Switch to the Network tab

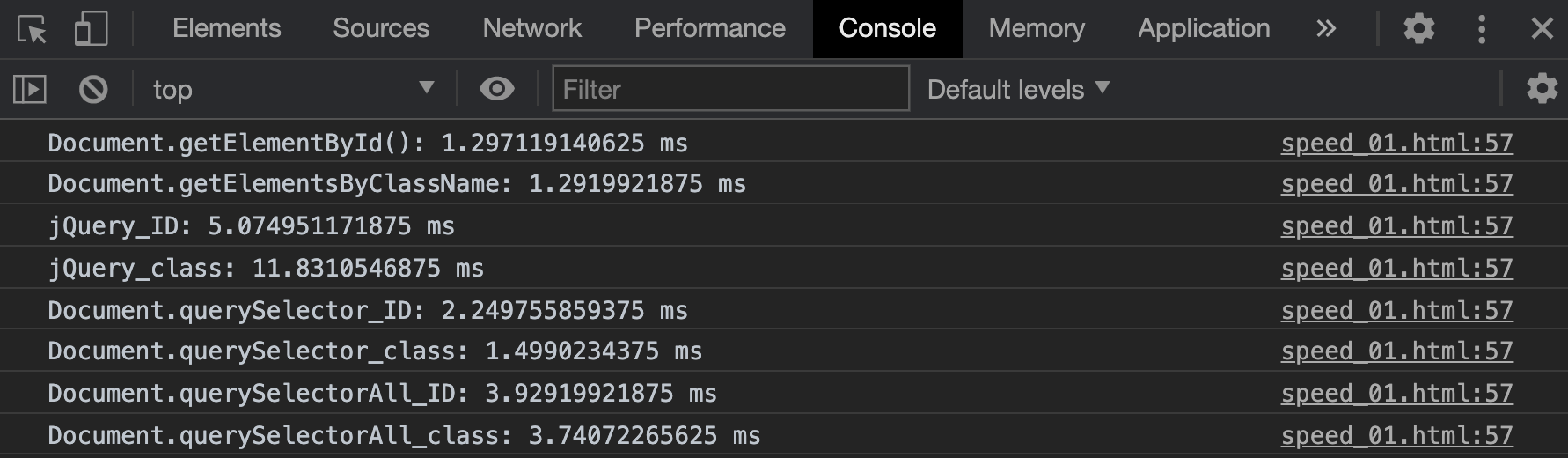(531, 29)
